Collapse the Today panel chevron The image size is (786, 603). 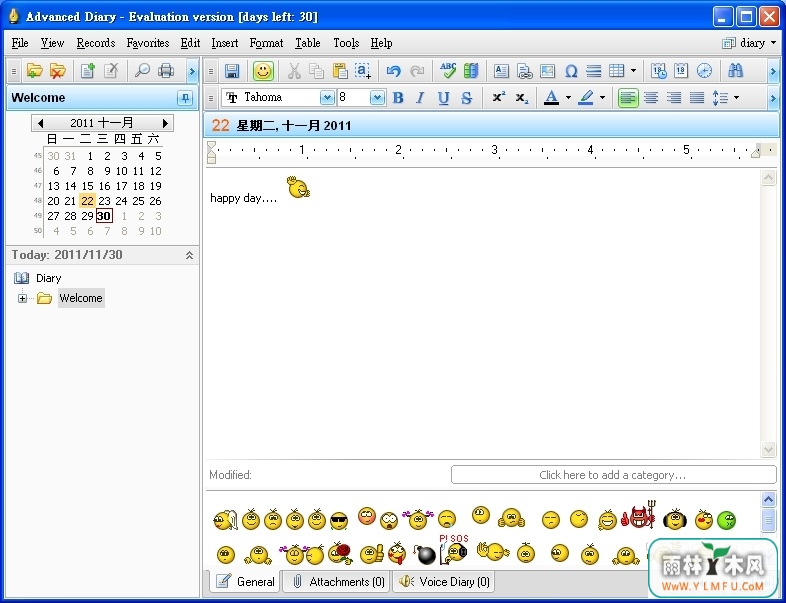[189, 255]
